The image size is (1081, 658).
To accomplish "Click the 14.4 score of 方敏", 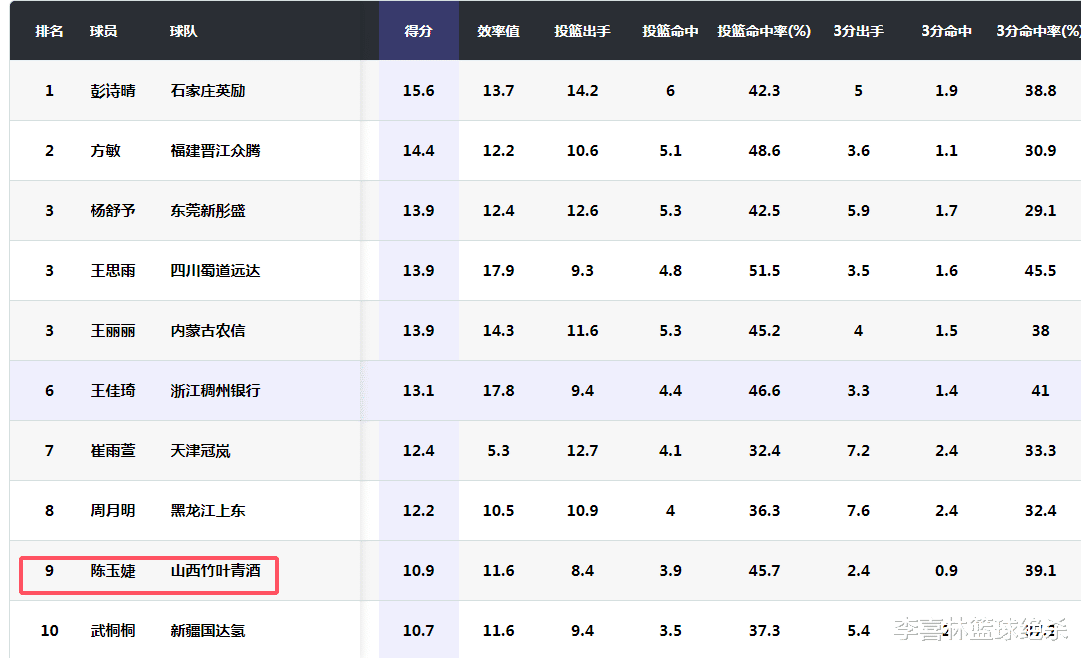I will 418,151.
